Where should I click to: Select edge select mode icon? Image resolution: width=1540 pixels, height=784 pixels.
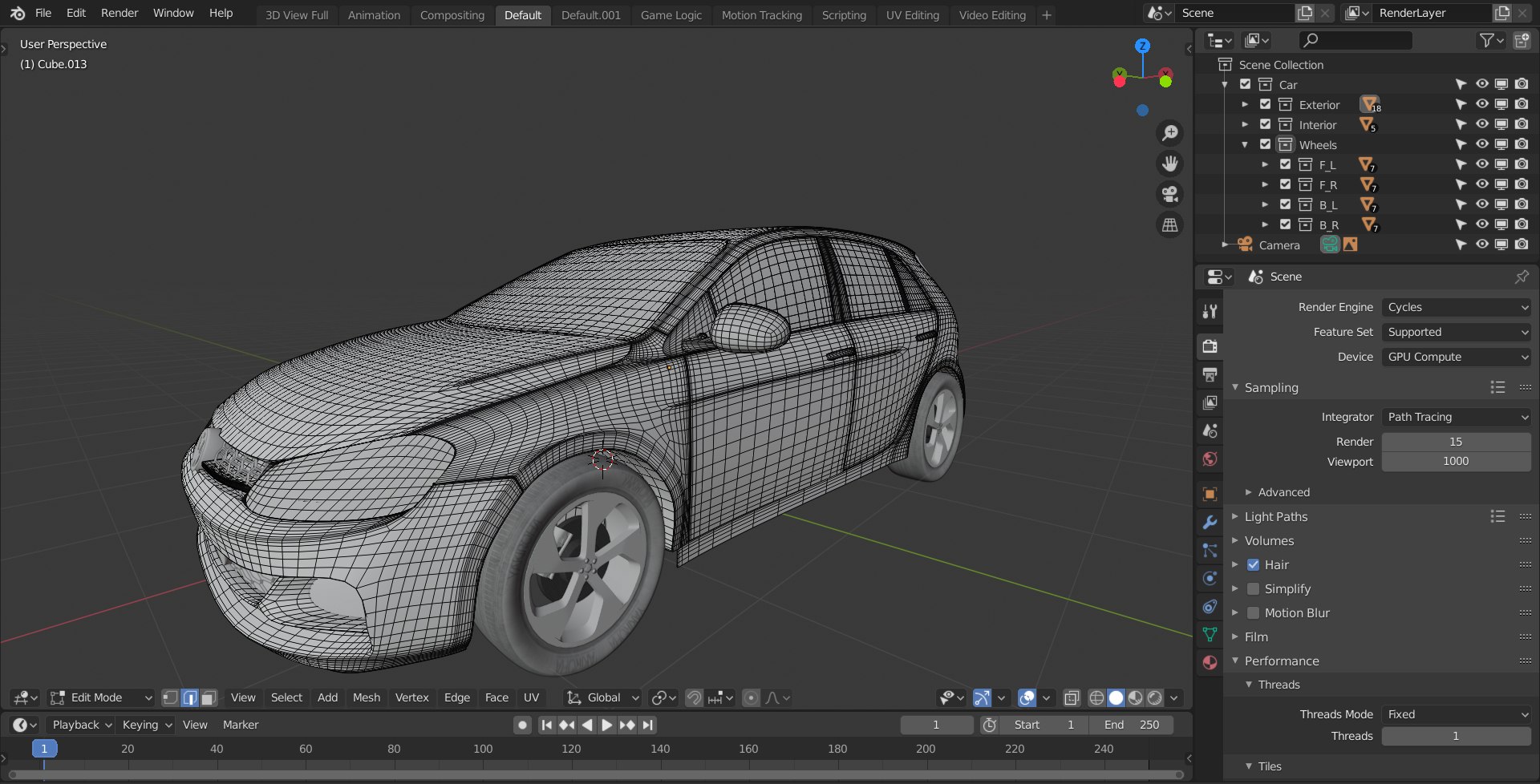[189, 697]
